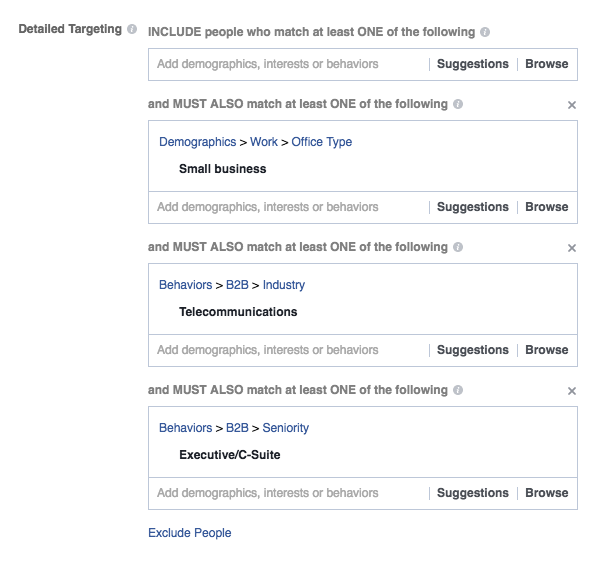This screenshot has width=607, height=568.
Task: Open info tooltip for Industry section heading
Action: (458, 247)
